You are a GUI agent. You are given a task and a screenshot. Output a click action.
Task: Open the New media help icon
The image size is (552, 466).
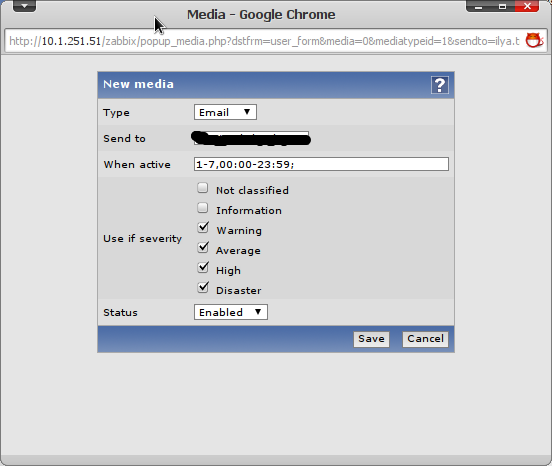440,85
